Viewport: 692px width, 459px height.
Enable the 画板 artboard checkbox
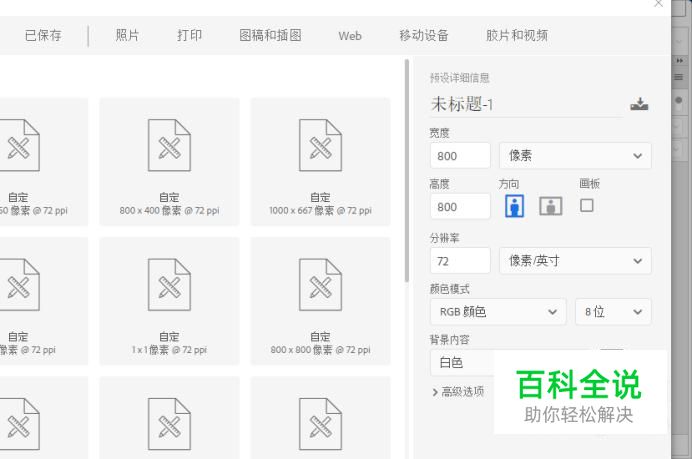click(x=587, y=205)
